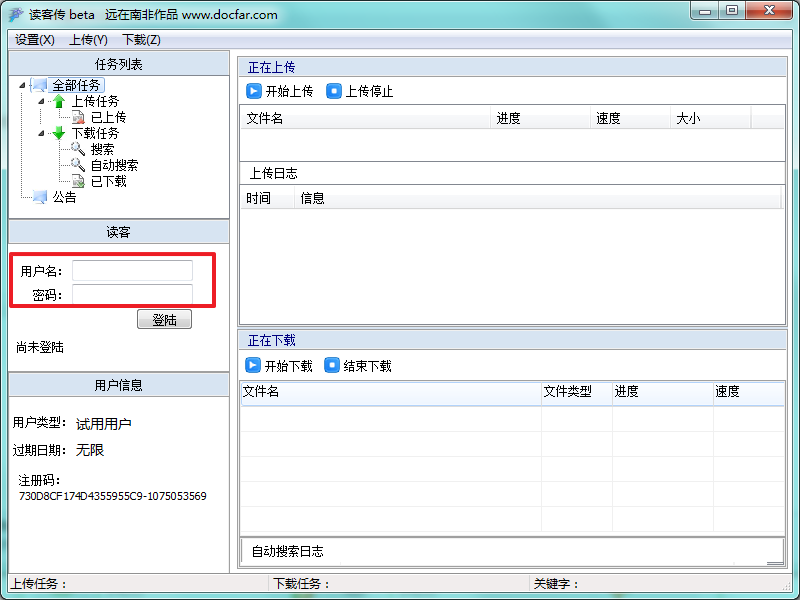Click the 已下载 document icon
The image size is (800, 600).
tap(78, 181)
